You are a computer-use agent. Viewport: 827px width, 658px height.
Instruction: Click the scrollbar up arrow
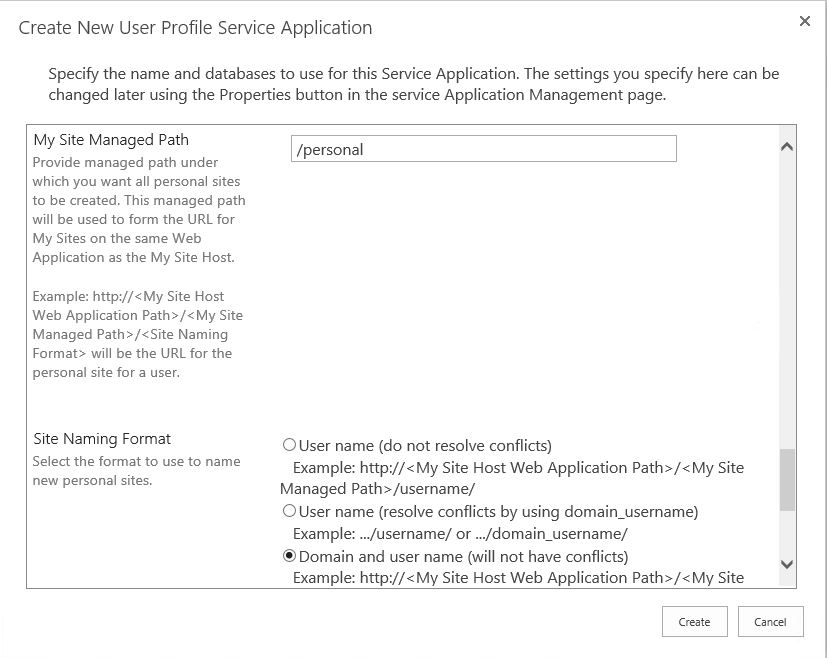pyautogui.click(x=786, y=147)
